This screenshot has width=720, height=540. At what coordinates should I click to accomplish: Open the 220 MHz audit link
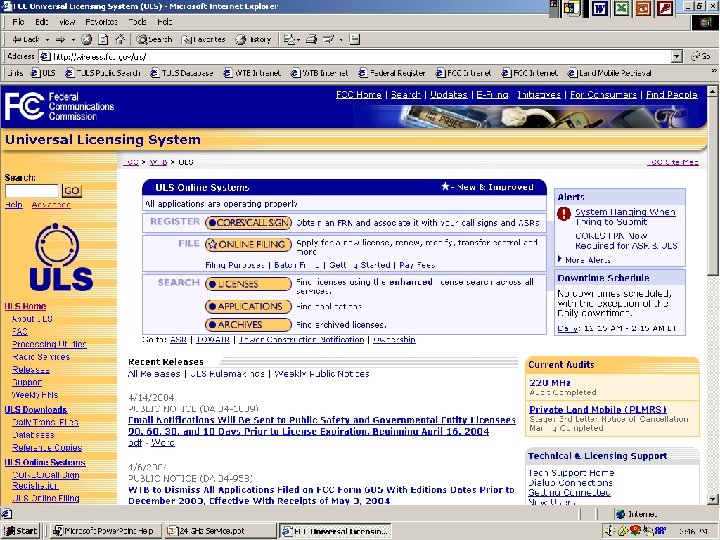550,382
